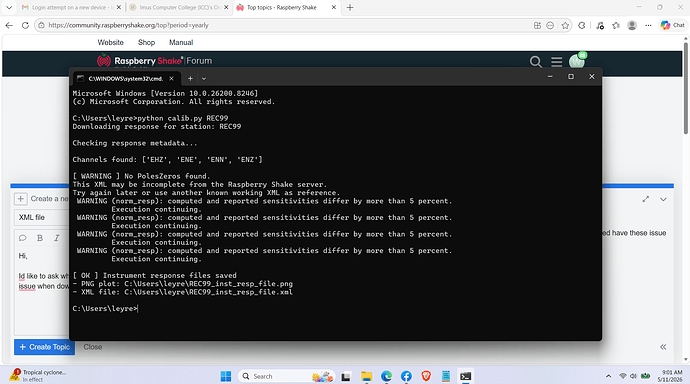Click the taskbar Search box

(x=286, y=376)
